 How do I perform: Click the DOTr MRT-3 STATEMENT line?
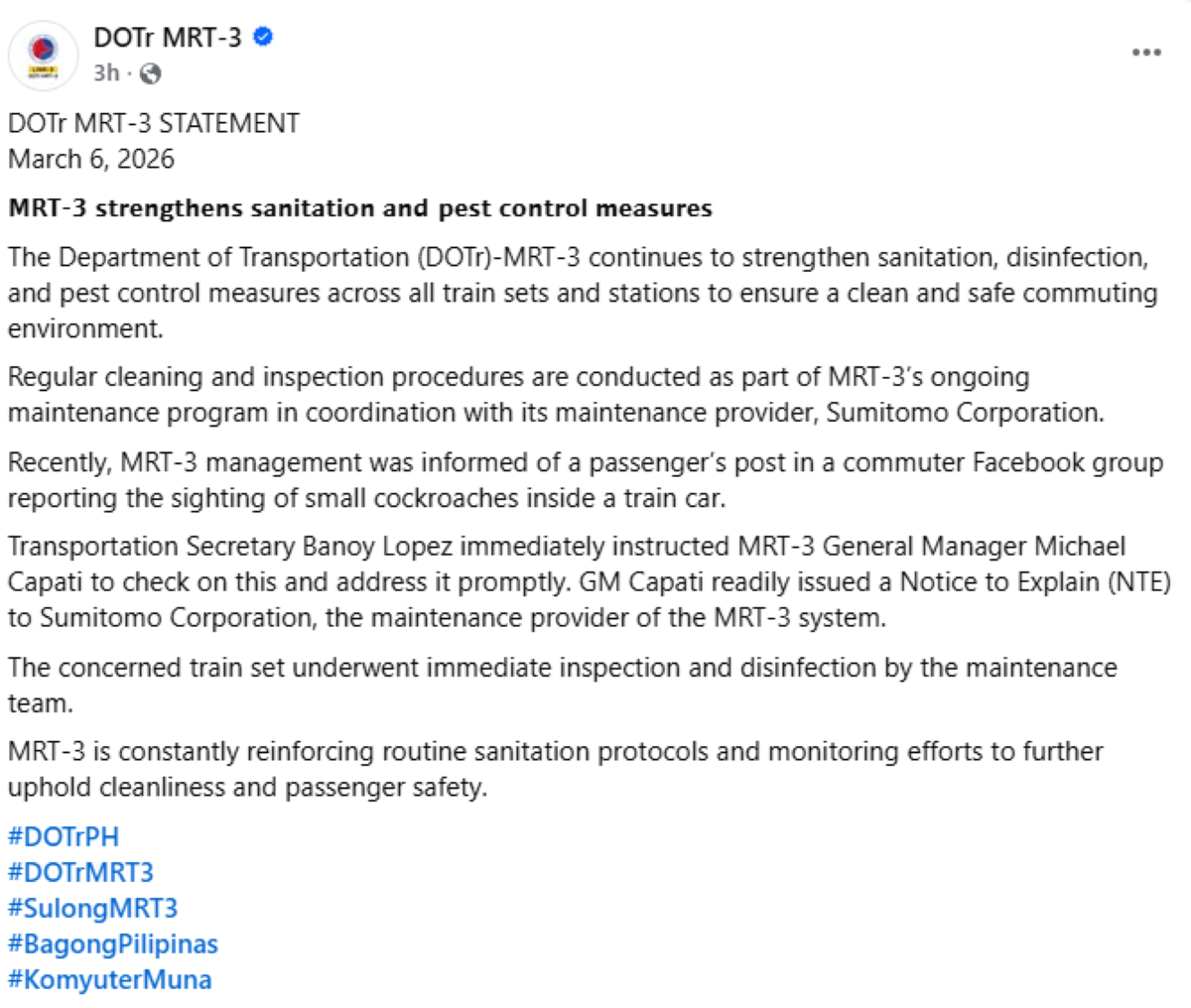pyautogui.click(x=154, y=123)
